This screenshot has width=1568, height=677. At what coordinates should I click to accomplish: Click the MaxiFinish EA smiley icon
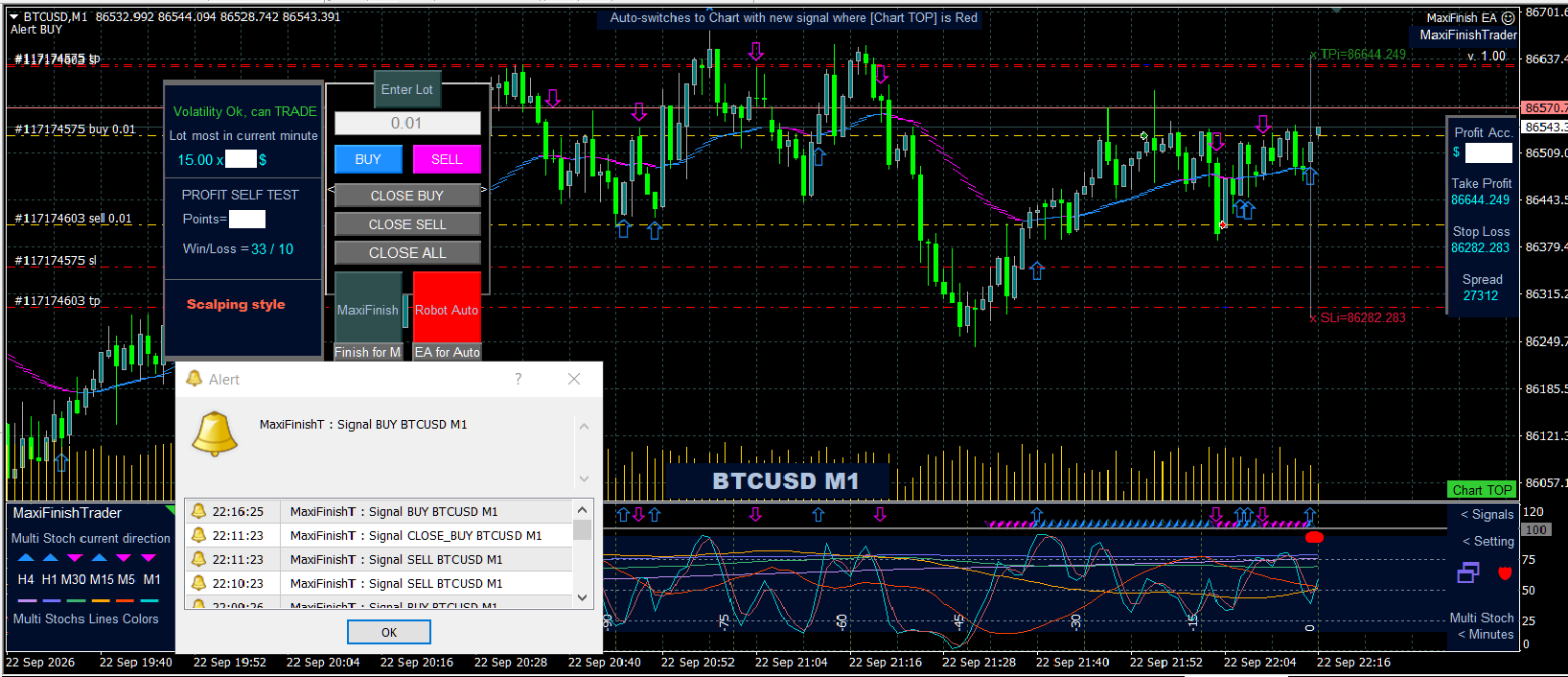[1508, 17]
